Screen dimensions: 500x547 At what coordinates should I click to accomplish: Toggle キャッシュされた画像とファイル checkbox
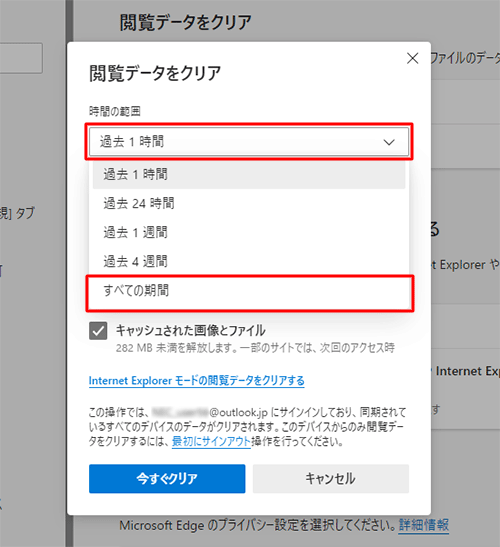pos(98,331)
